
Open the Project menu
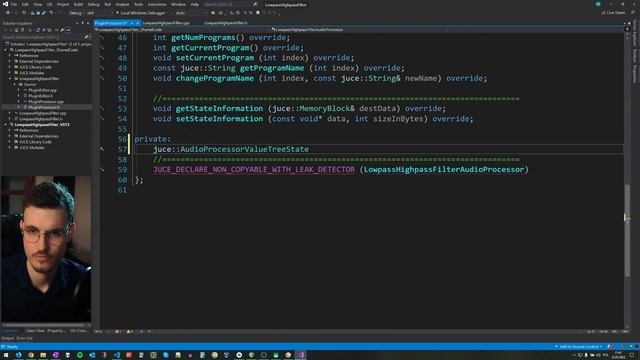pos(63,4)
